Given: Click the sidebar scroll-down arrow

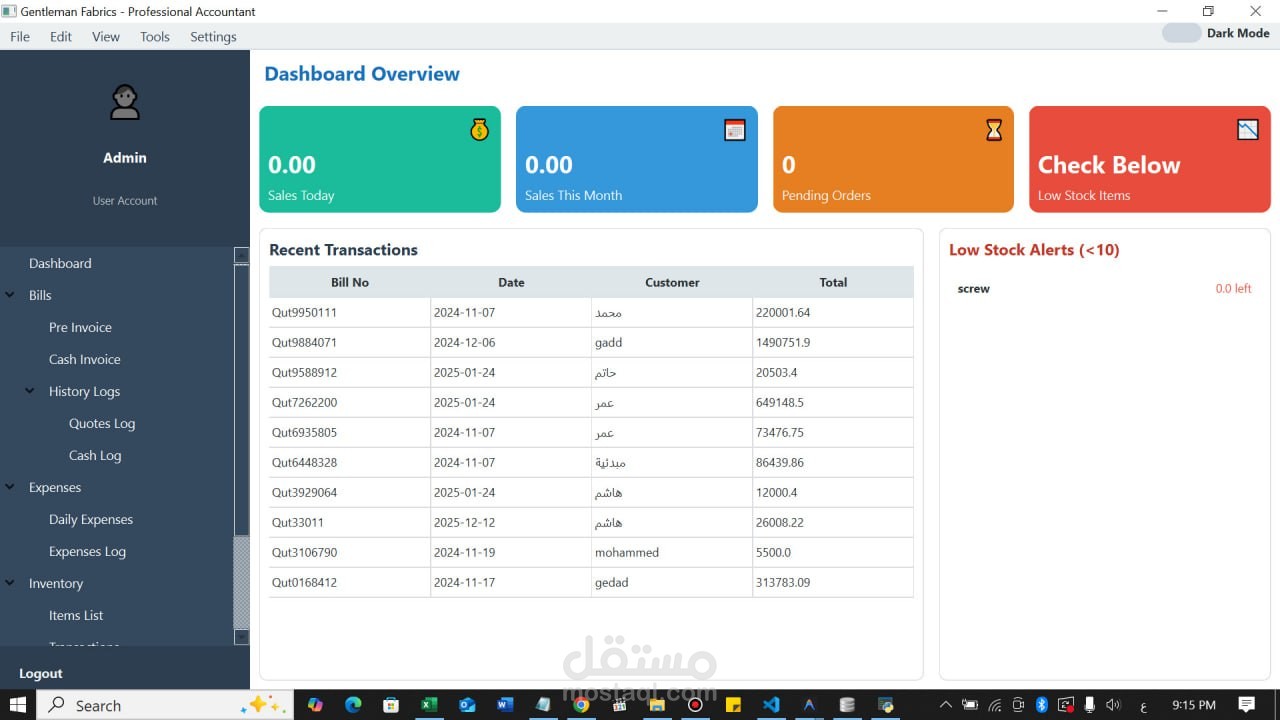Looking at the screenshot, I should (241, 637).
